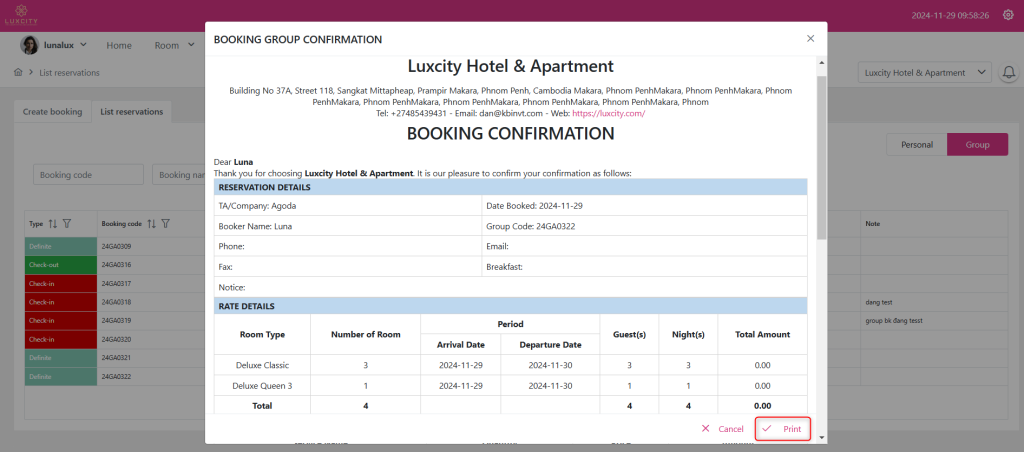Click the notification bell icon
The width and height of the screenshot is (1024, 452).
[1008, 73]
